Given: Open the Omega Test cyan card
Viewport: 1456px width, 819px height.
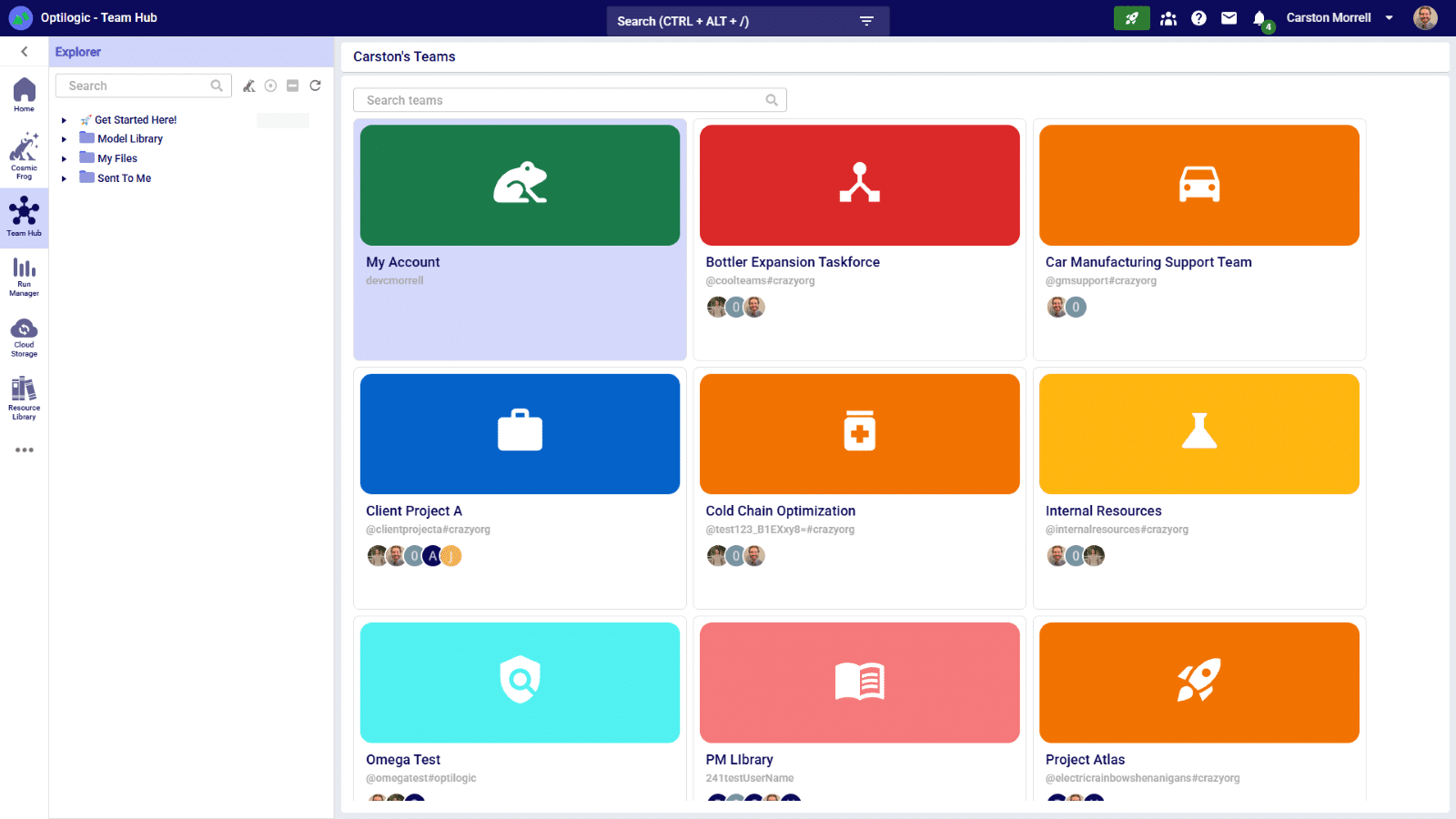Looking at the screenshot, I should tap(520, 682).
